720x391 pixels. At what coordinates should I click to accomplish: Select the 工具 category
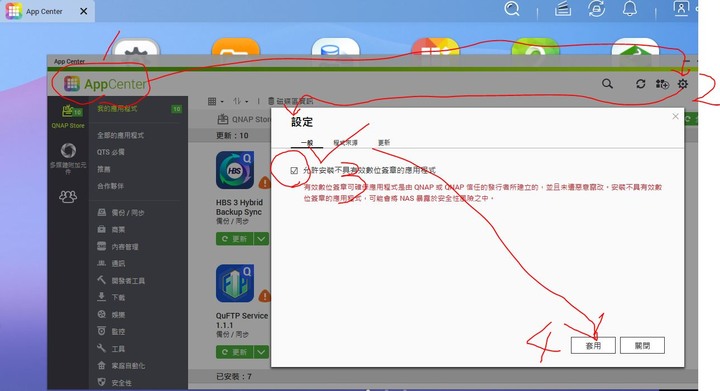pyautogui.click(x=112, y=348)
